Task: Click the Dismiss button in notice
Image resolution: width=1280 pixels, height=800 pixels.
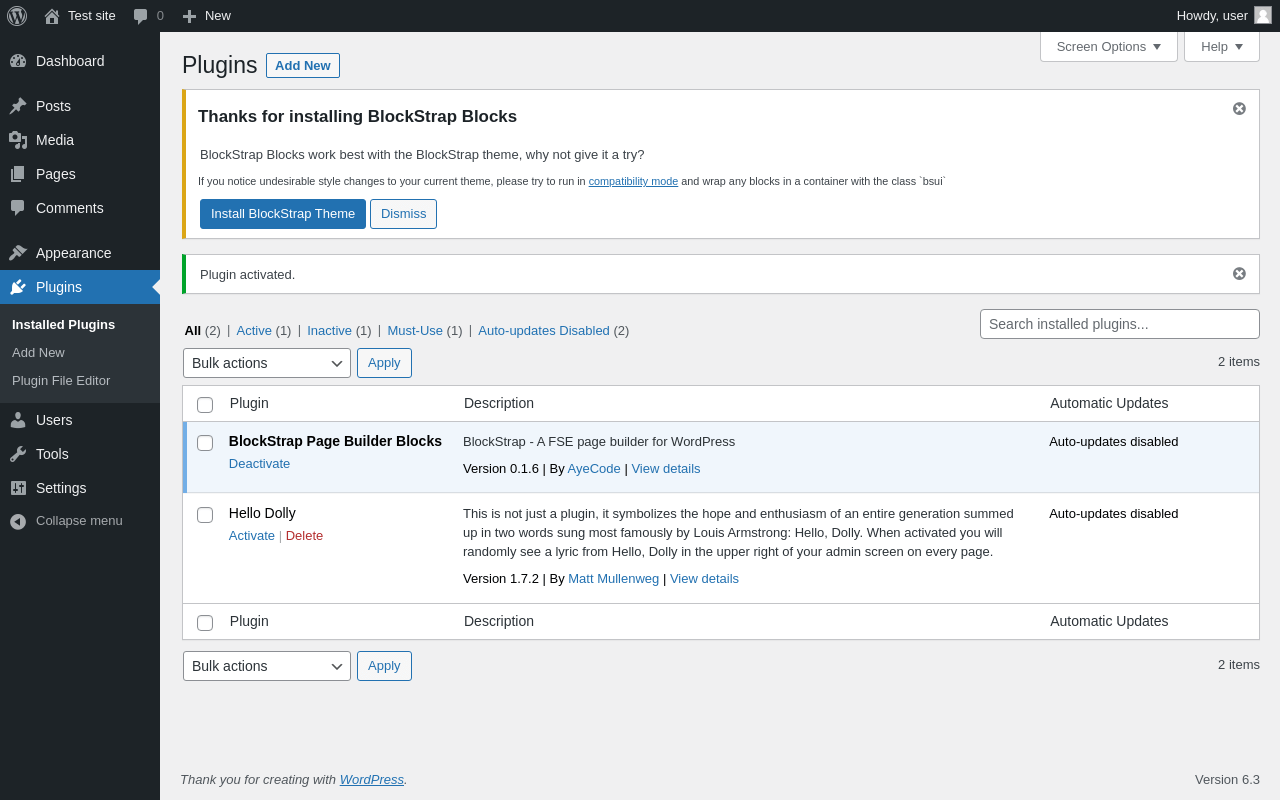Action: click(403, 214)
